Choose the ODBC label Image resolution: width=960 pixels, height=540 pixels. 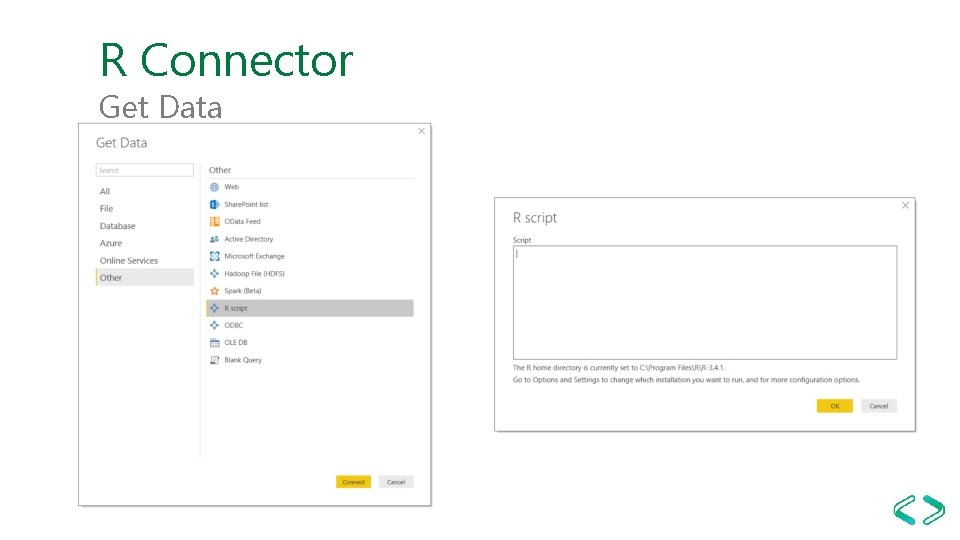pos(233,325)
